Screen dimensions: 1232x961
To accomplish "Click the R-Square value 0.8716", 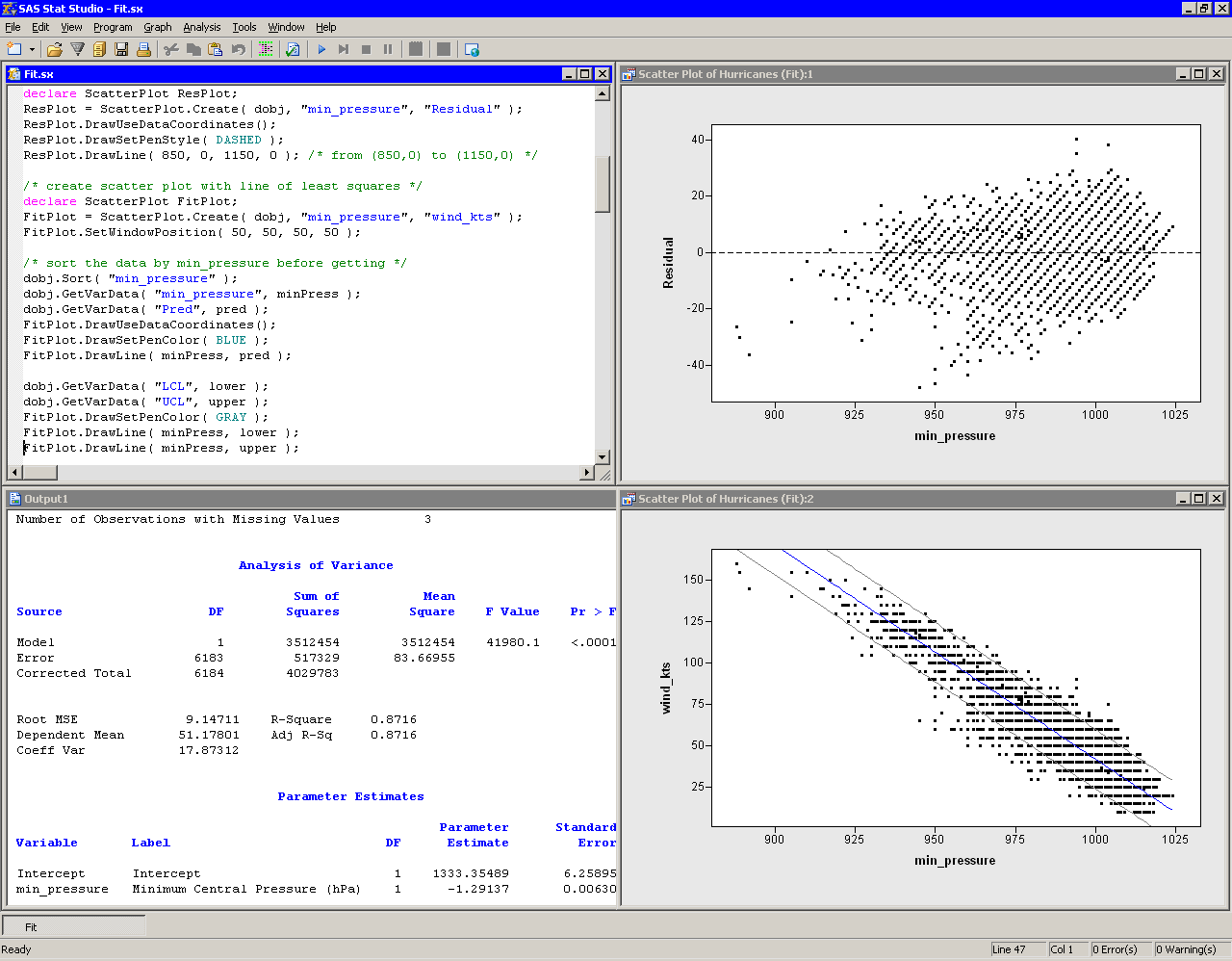I will (394, 719).
